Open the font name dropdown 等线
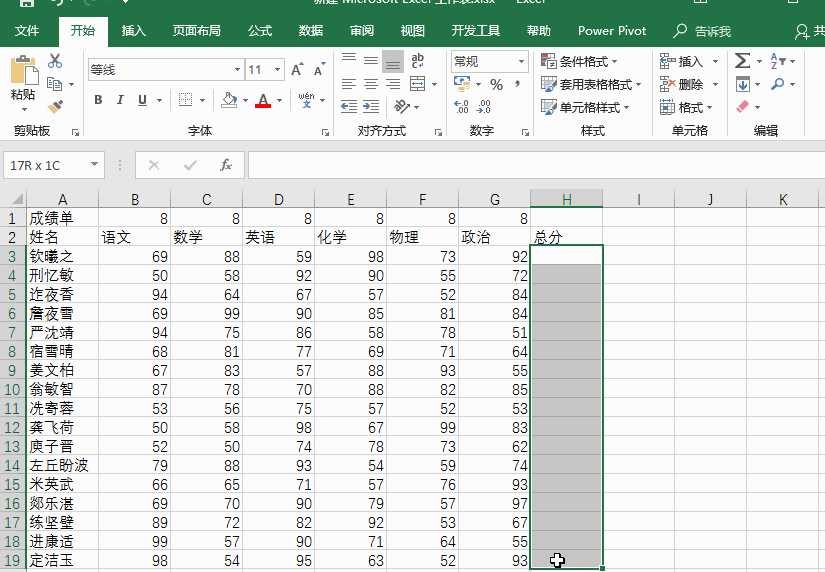The width and height of the screenshot is (825, 572). coord(237,69)
